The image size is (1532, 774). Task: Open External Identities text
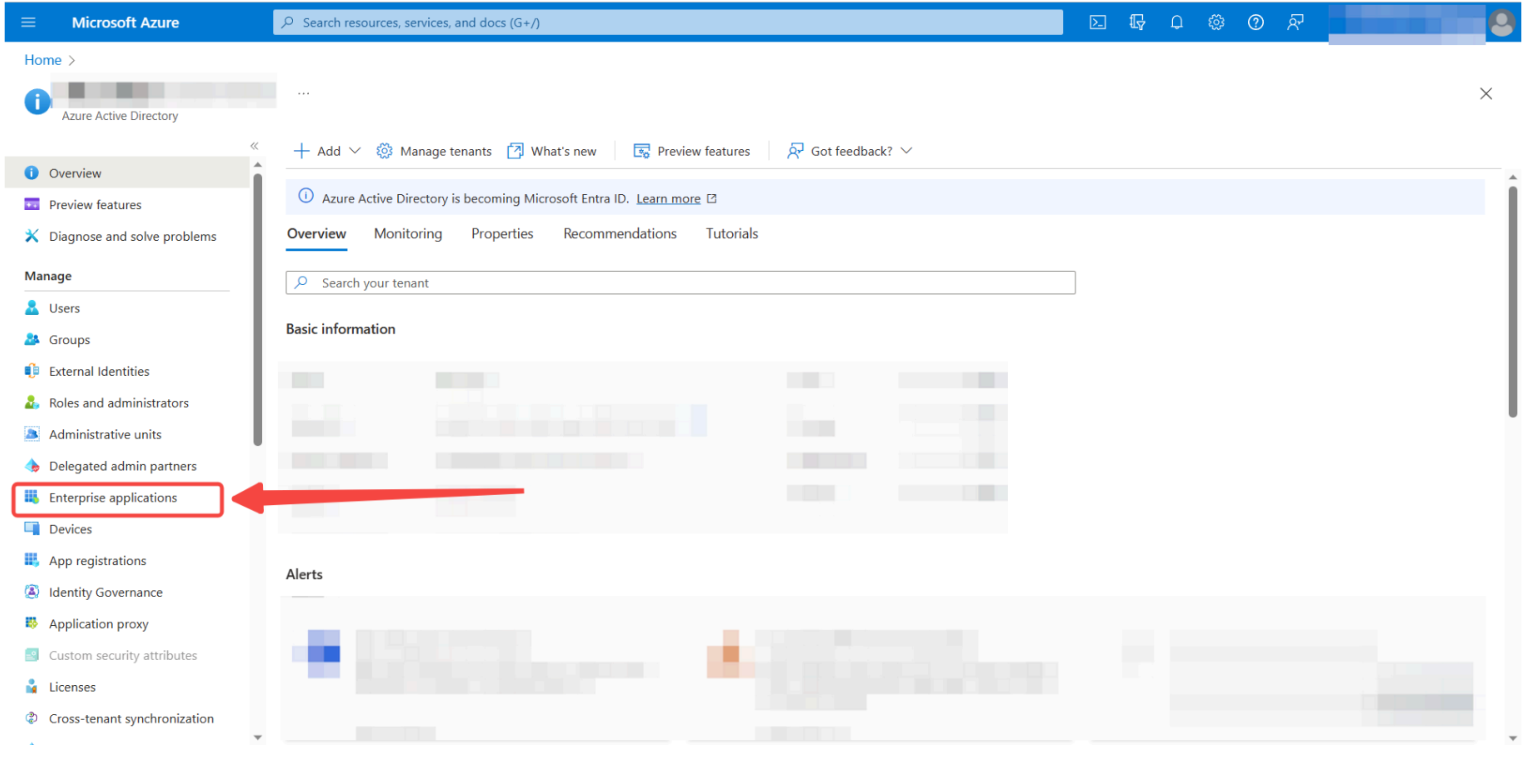(99, 371)
